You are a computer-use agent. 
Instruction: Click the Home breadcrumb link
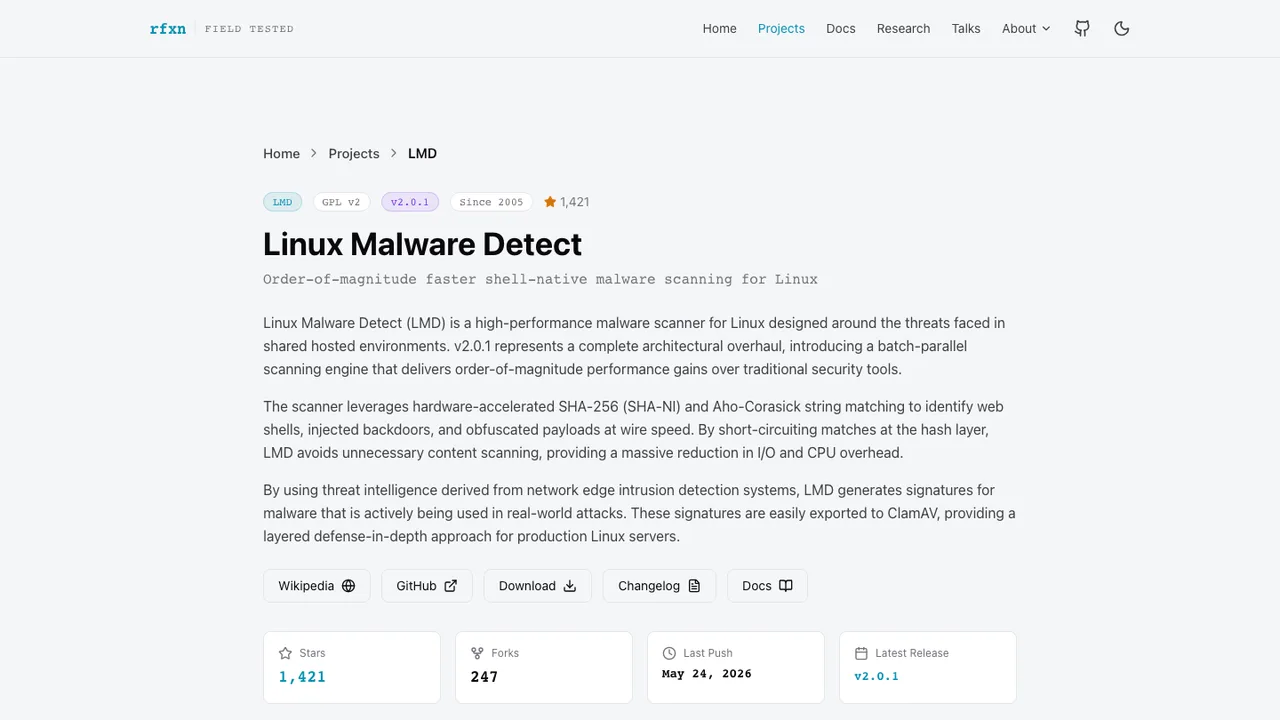click(281, 153)
